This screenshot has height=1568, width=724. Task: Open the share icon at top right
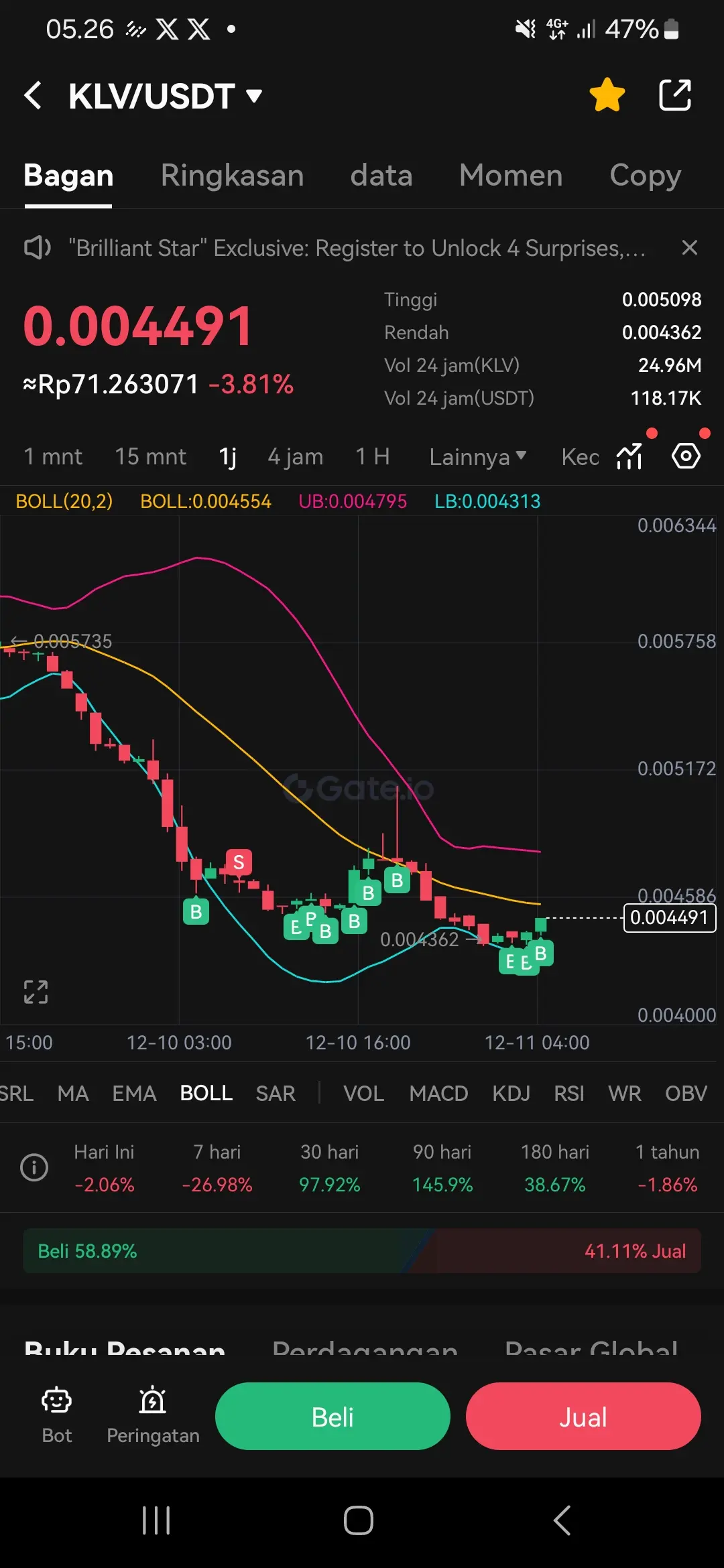(x=675, y=95)
